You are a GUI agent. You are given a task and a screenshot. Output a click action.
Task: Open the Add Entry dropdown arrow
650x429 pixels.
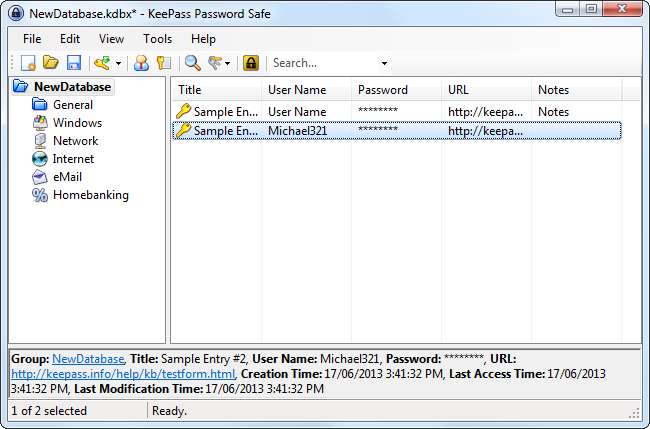(x=119, y=63)
